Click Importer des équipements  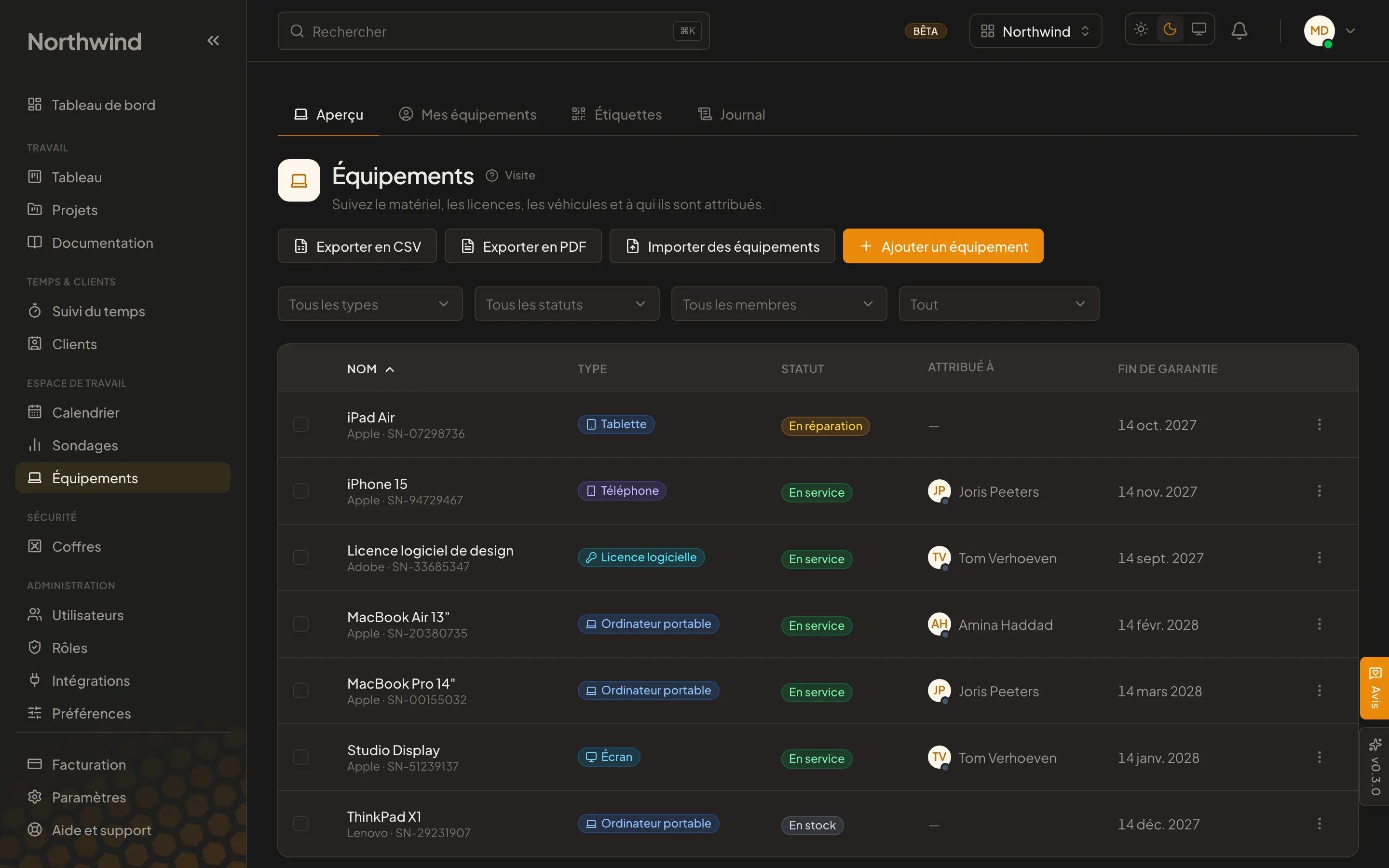point(722,246)
